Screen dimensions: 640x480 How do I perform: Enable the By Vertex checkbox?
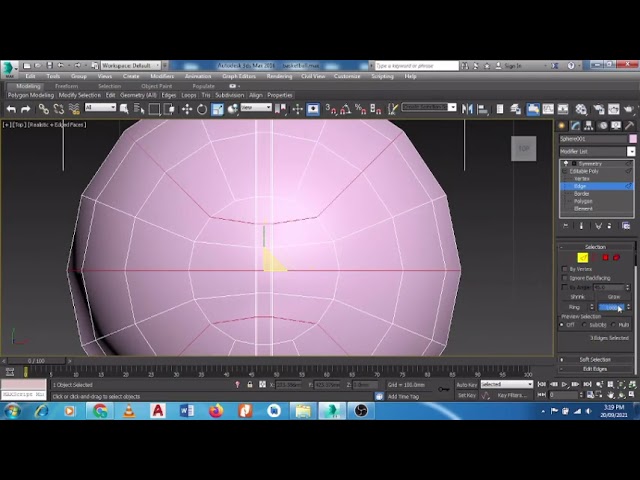tap(565, 269)
